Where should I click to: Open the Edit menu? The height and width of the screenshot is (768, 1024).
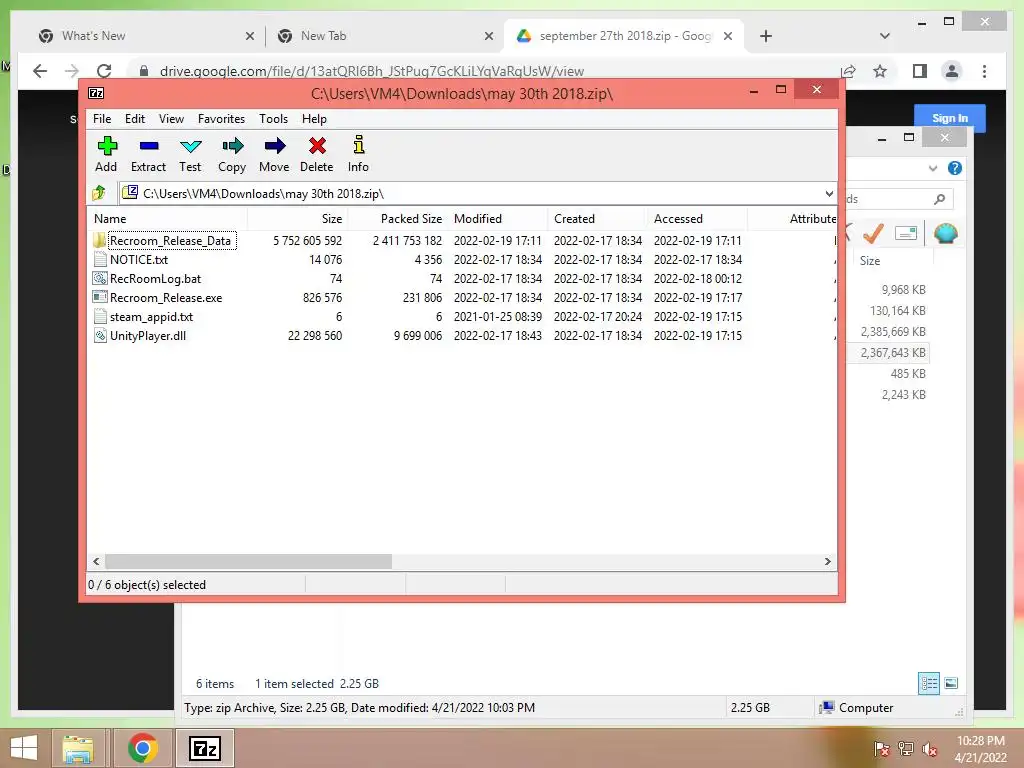click(135, 119)
